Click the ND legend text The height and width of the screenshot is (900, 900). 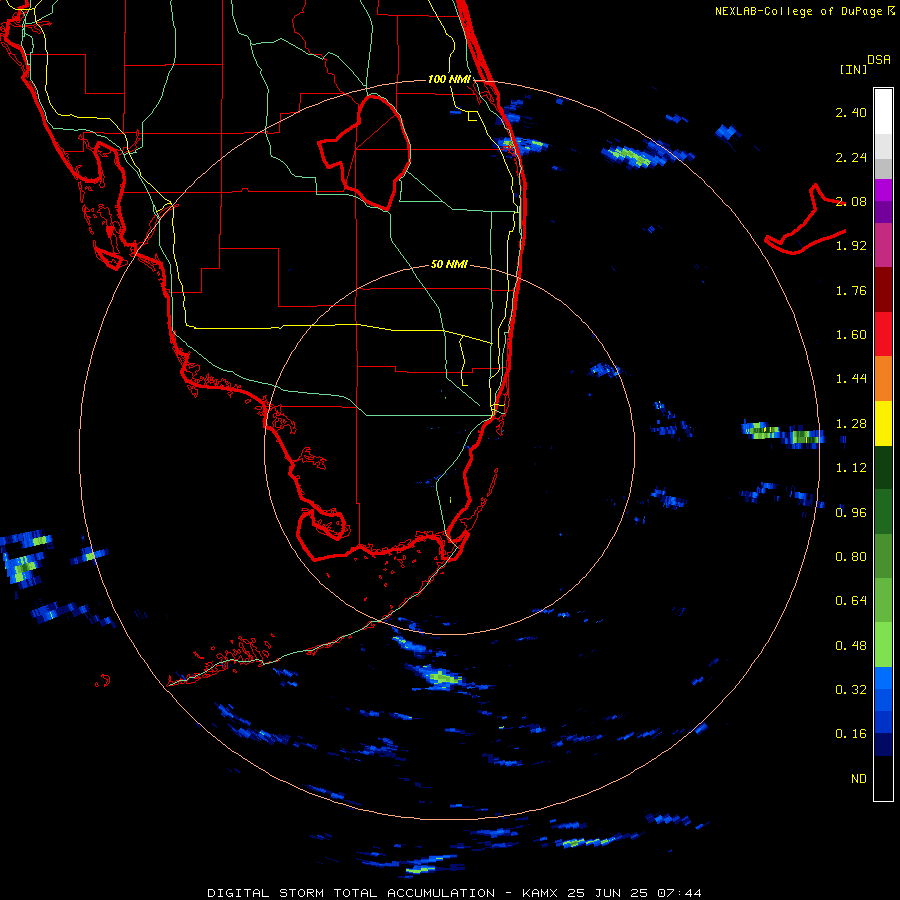(859, 778)
